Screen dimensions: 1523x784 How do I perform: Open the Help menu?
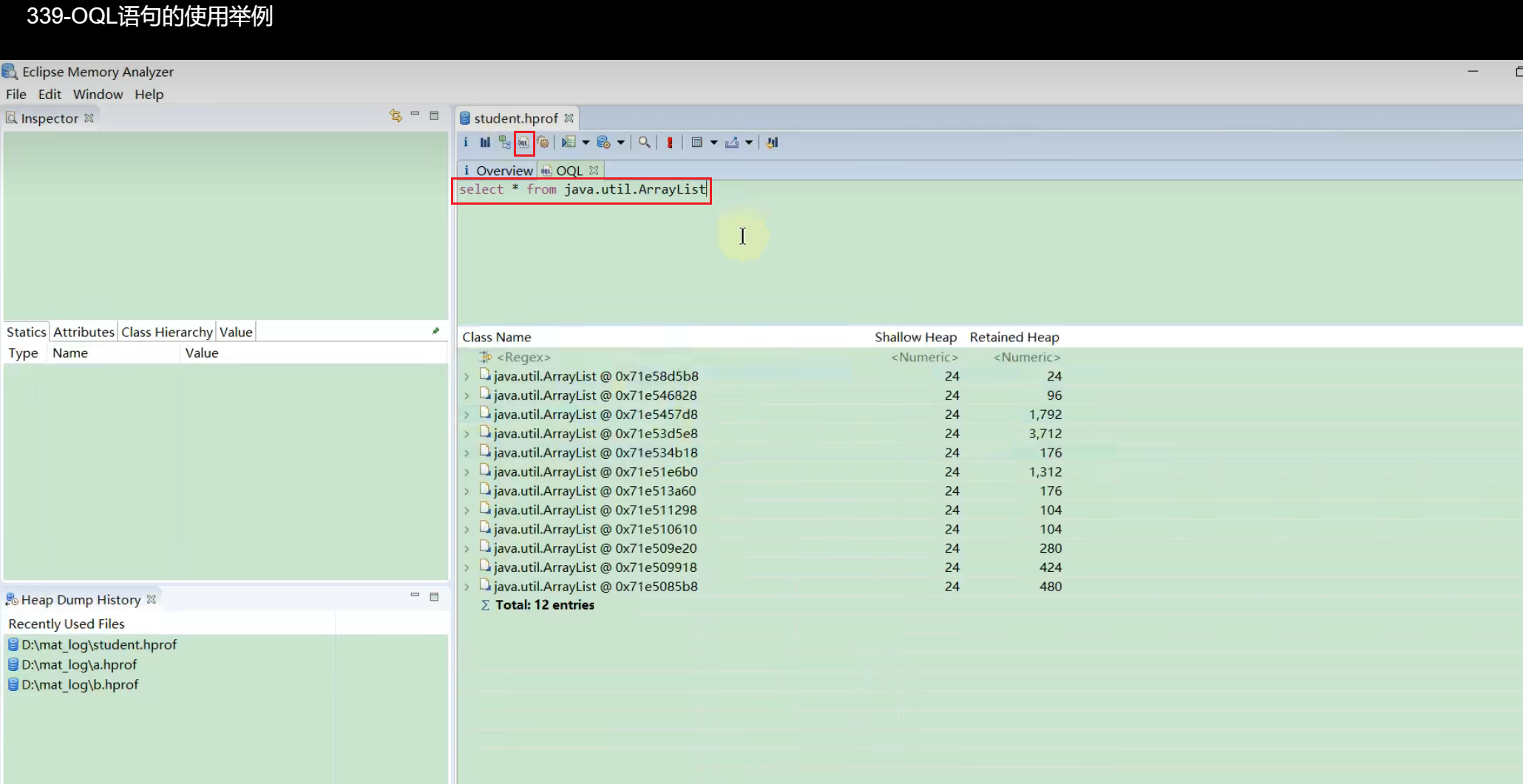(149, 95)
